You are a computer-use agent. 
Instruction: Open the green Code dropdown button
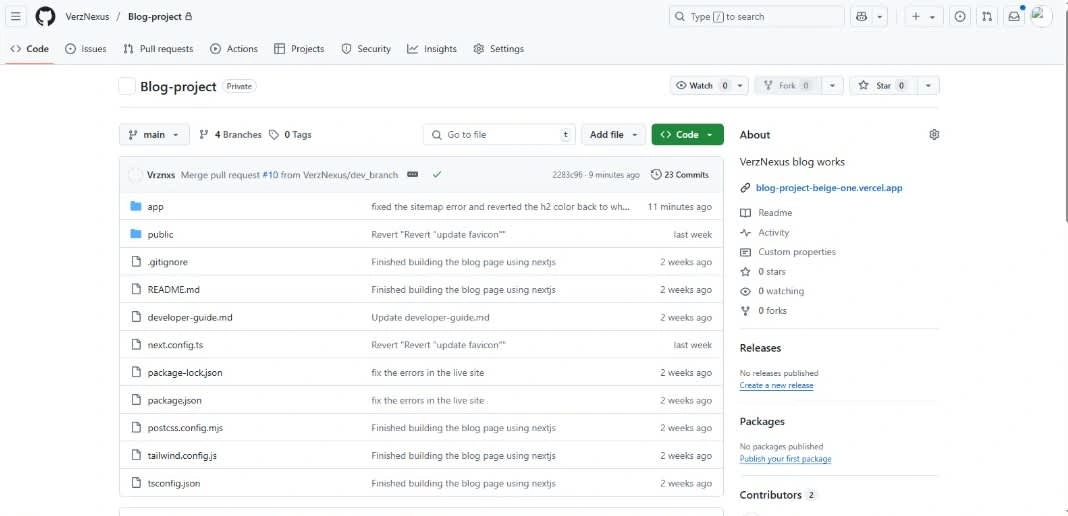[687, 135]
